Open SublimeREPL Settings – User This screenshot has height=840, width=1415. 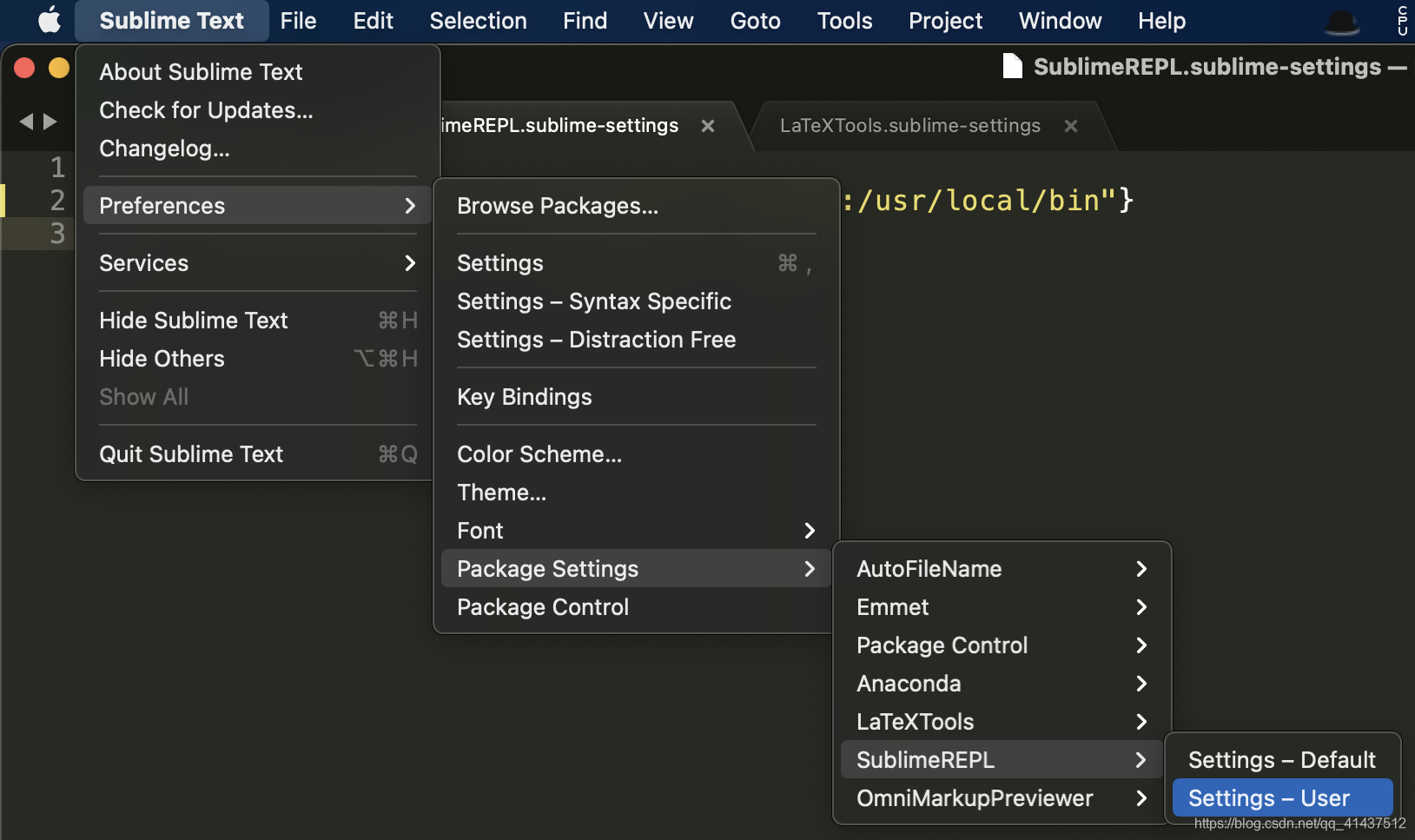click(x=1282, y=798)
